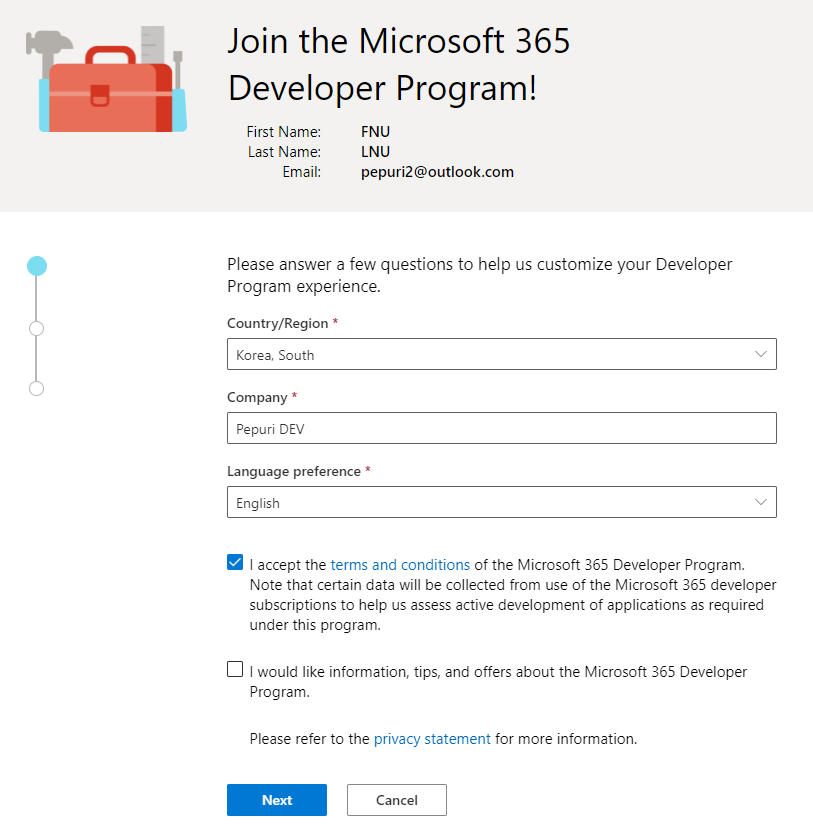Open the terms and conditions link
The image size is (813, 838).
[400, 565]
